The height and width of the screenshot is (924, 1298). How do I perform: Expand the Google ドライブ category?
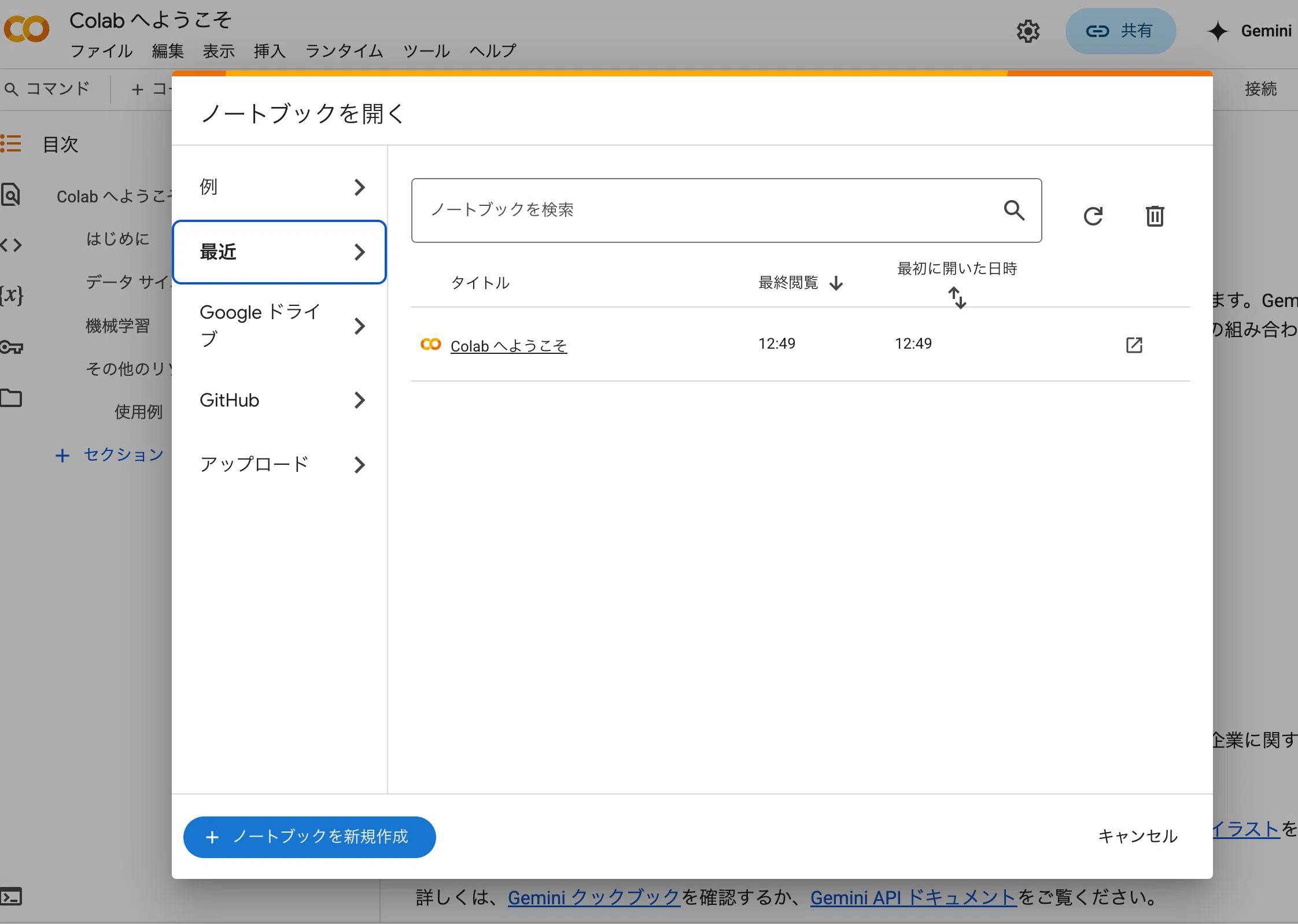point(279,326)
